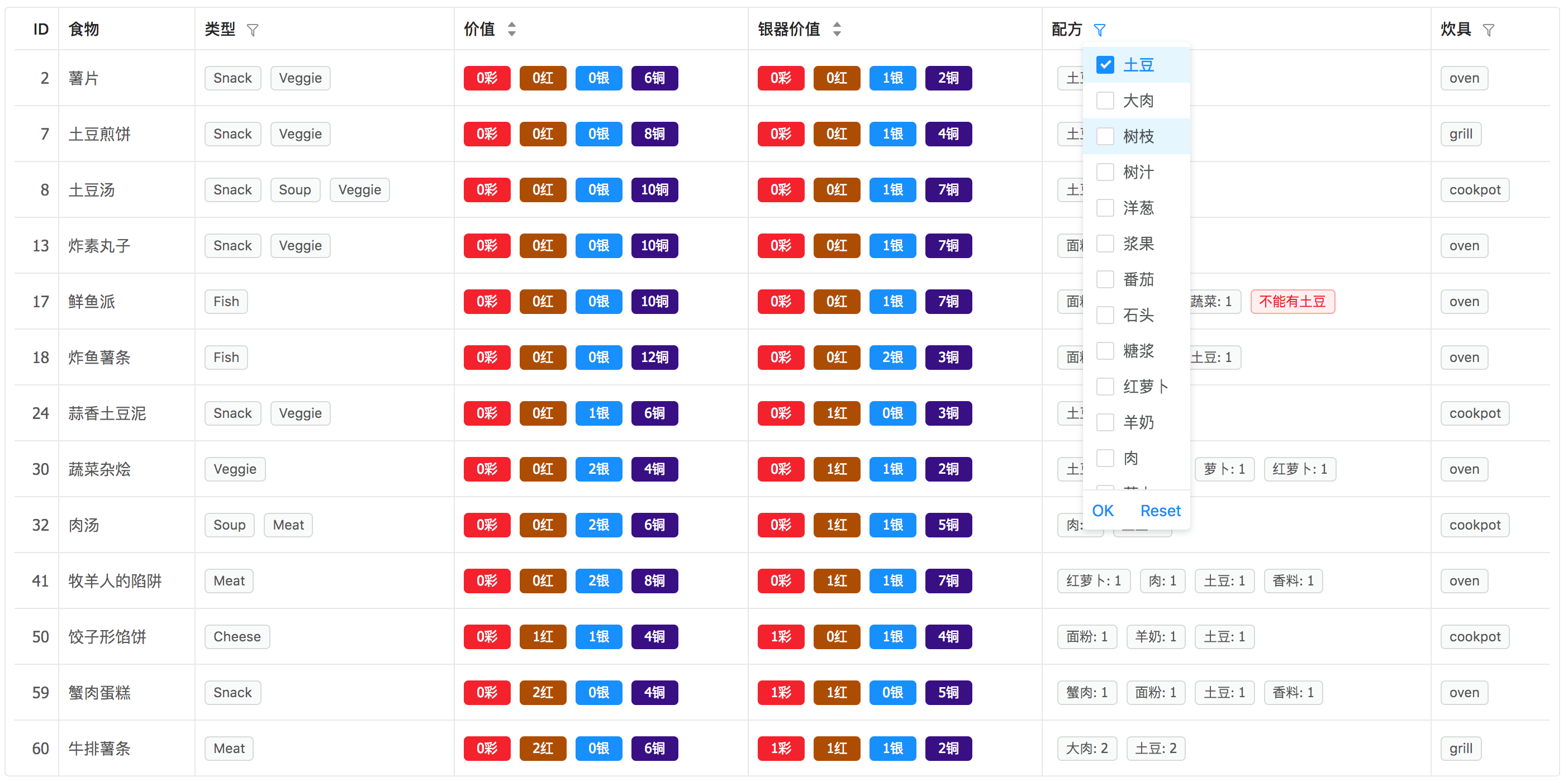Click the 12铜 value badge for 炸鱼薯条
The width and height of the screenshot is (1568, 781).
coord(654,358)
